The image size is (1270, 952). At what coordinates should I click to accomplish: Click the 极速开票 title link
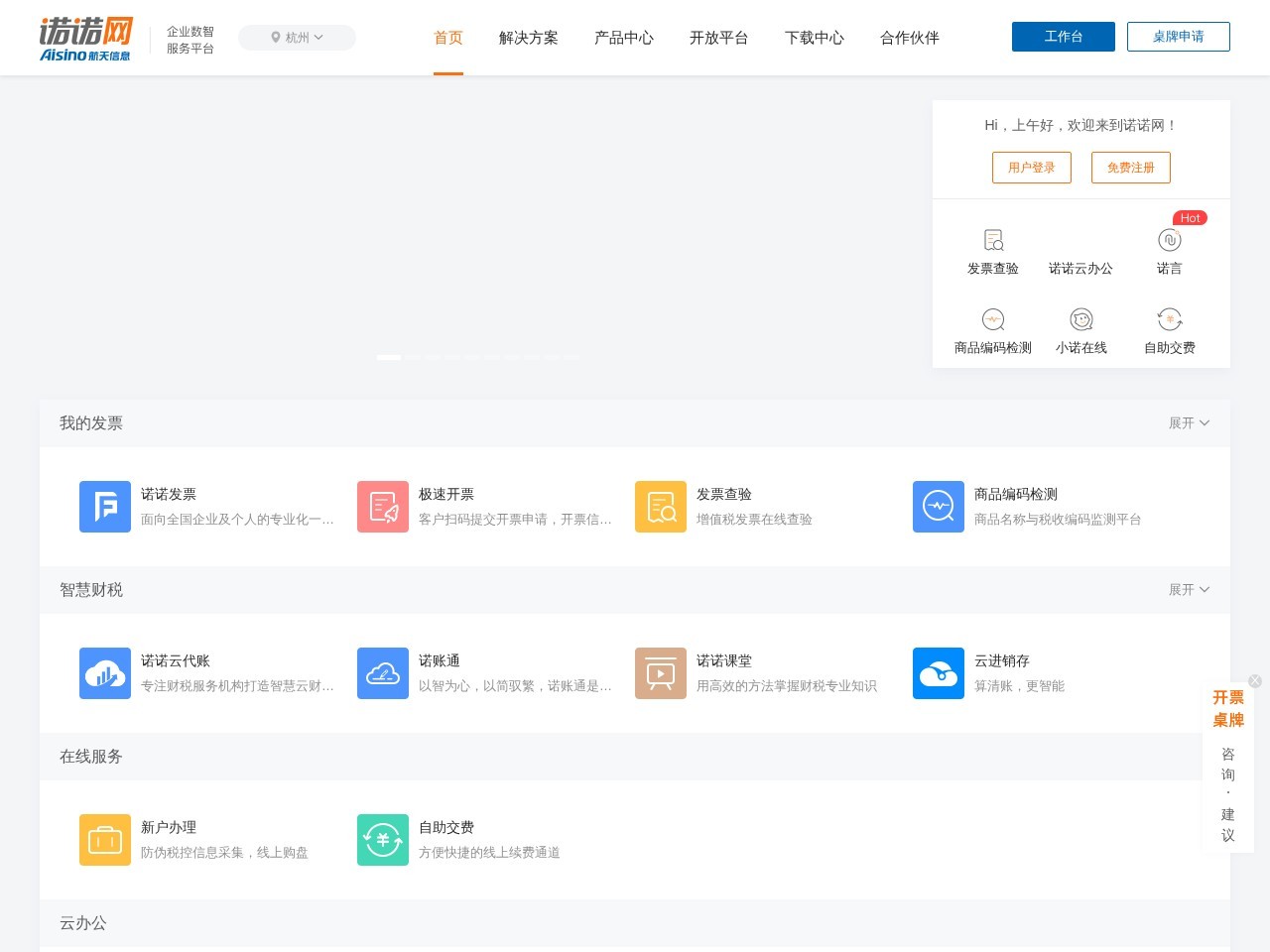tap(446, 494)
